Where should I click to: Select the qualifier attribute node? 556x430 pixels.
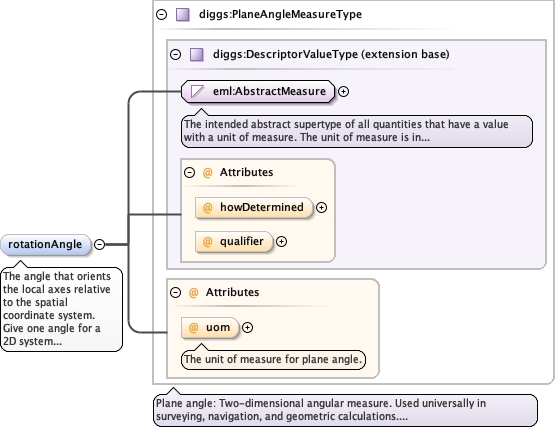point(234,241)
